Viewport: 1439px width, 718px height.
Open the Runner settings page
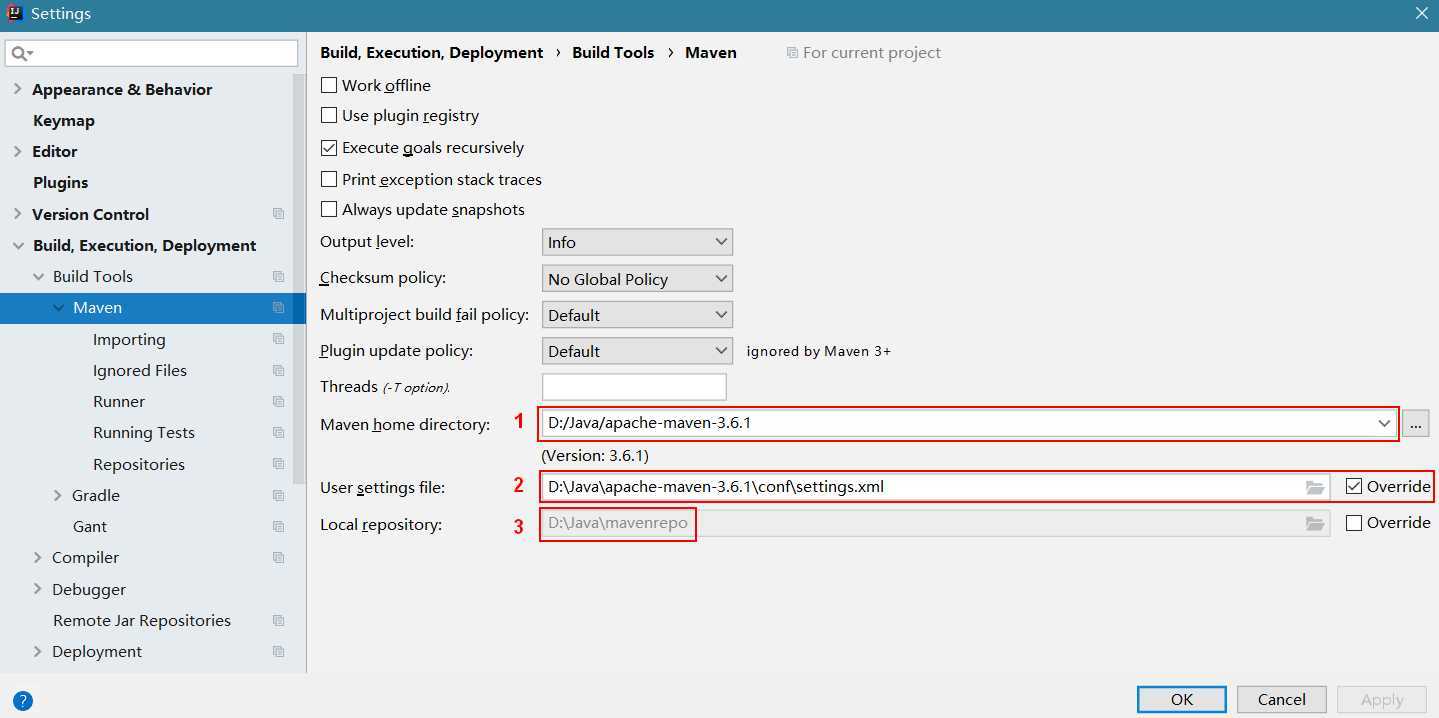pyautogui.click(x=119, y=401)
